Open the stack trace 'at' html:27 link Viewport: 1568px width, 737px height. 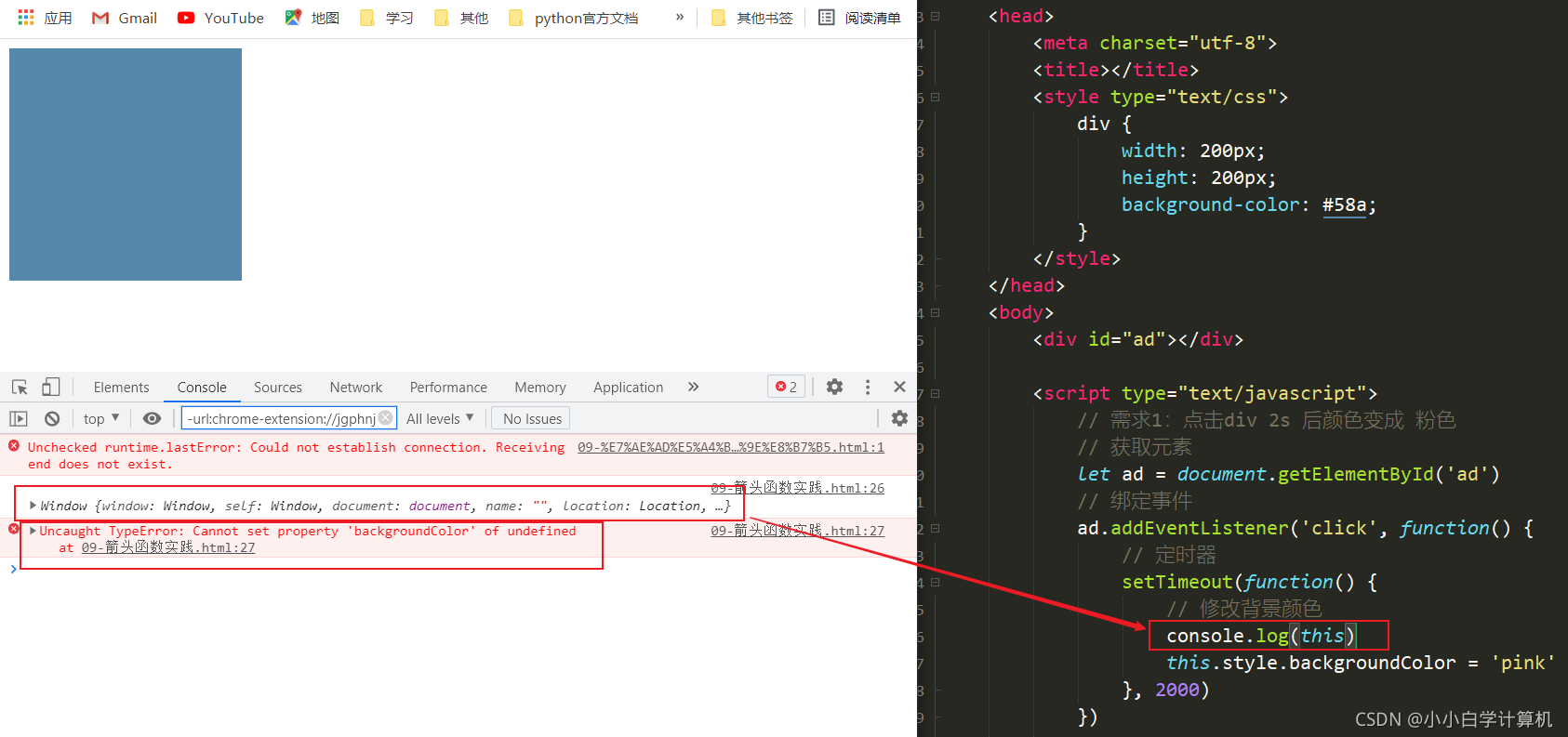pyautogui.click(x=168, y=547)
